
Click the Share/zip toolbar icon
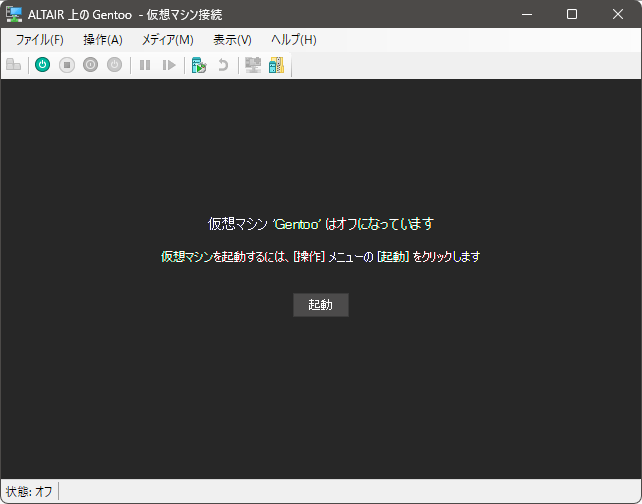tap(276, 65)
